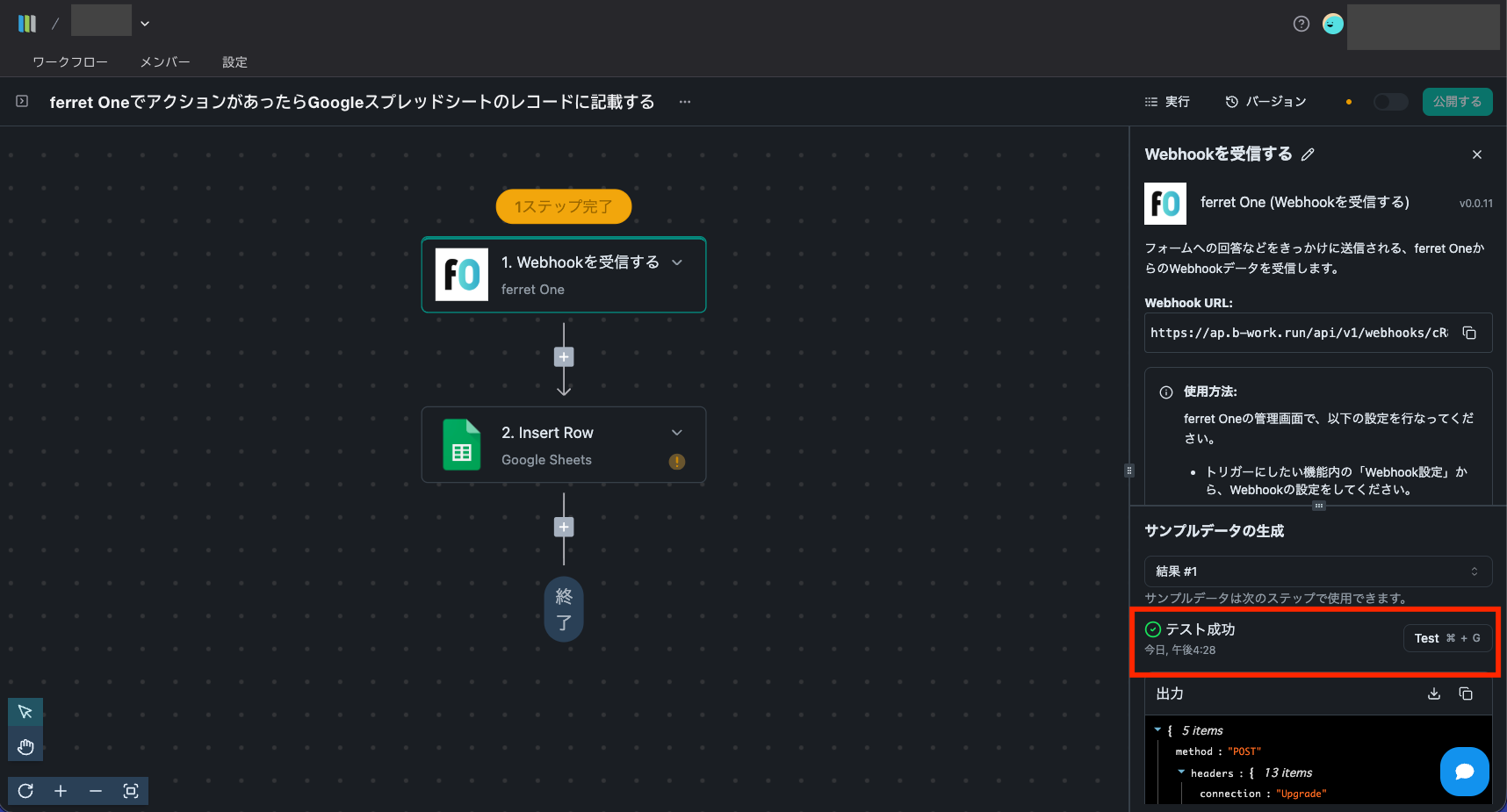The image size is (1507, 812).
Task: Click the 今日, 午後4:28 timestamp
Action: coord(1180,650)
